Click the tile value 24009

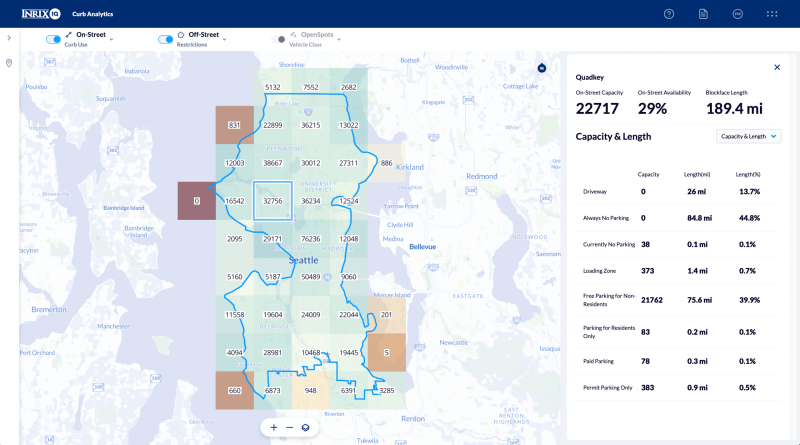click(311, 315)
